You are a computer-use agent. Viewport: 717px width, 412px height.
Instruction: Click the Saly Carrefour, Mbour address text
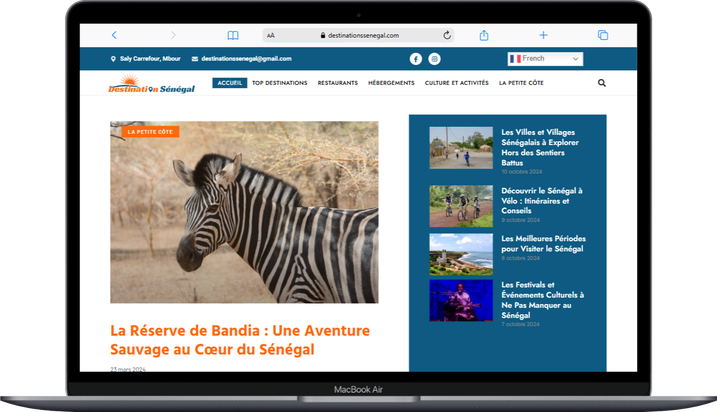click(x=150, y=59)
